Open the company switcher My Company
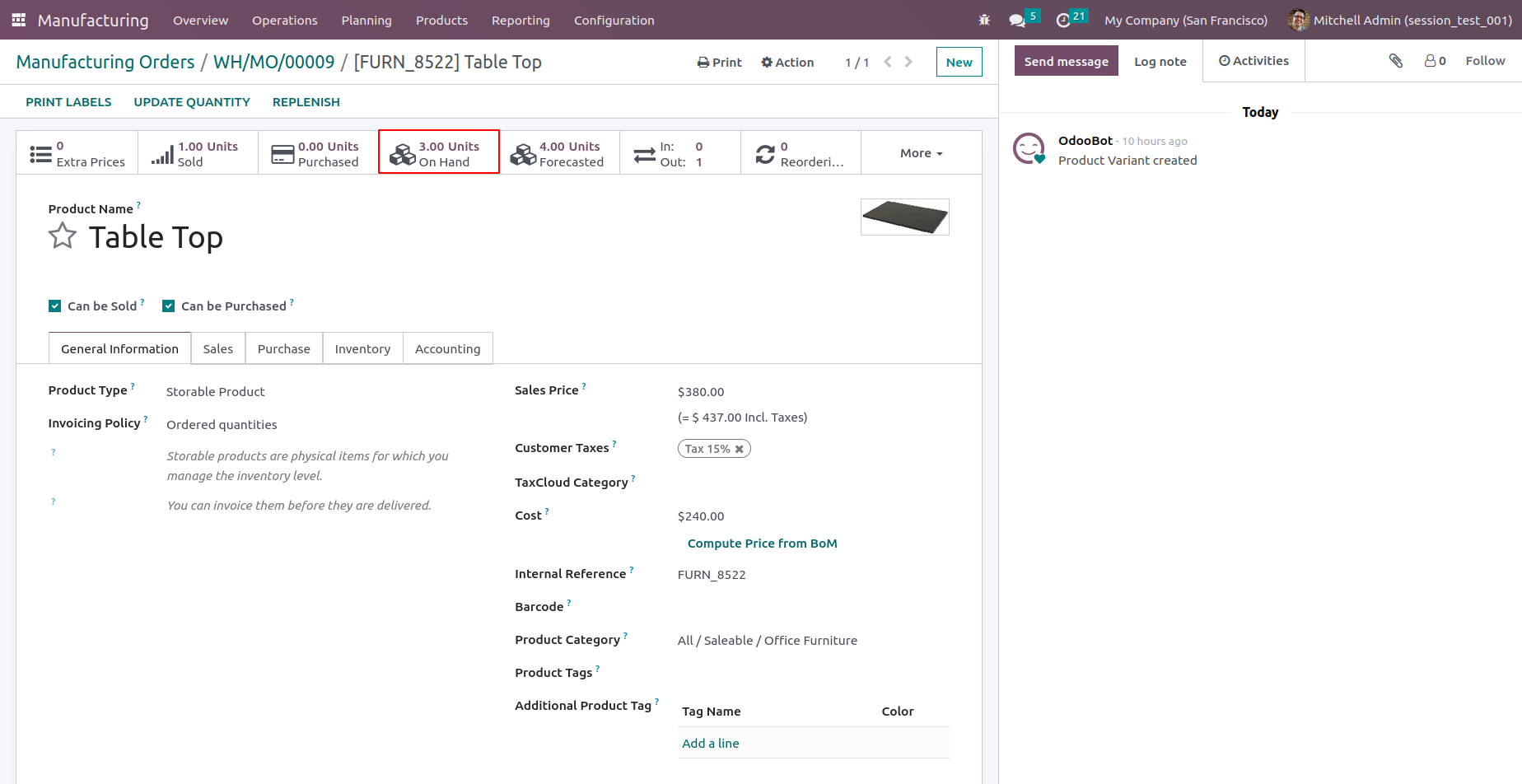The width and height of the screenshot is (1522, 784). [x=1186, y=20]
